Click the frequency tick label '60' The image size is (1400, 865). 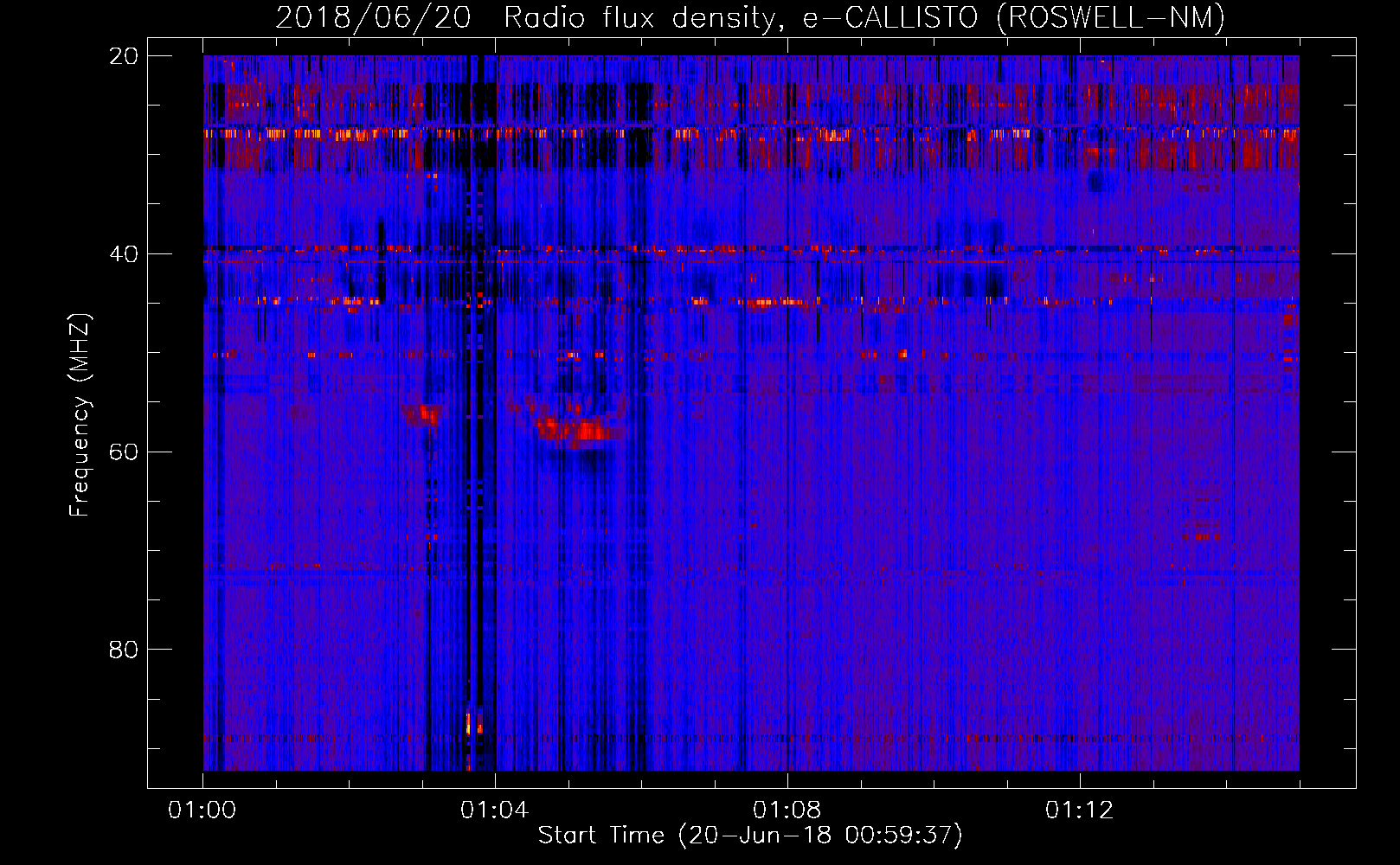[124, 452]
